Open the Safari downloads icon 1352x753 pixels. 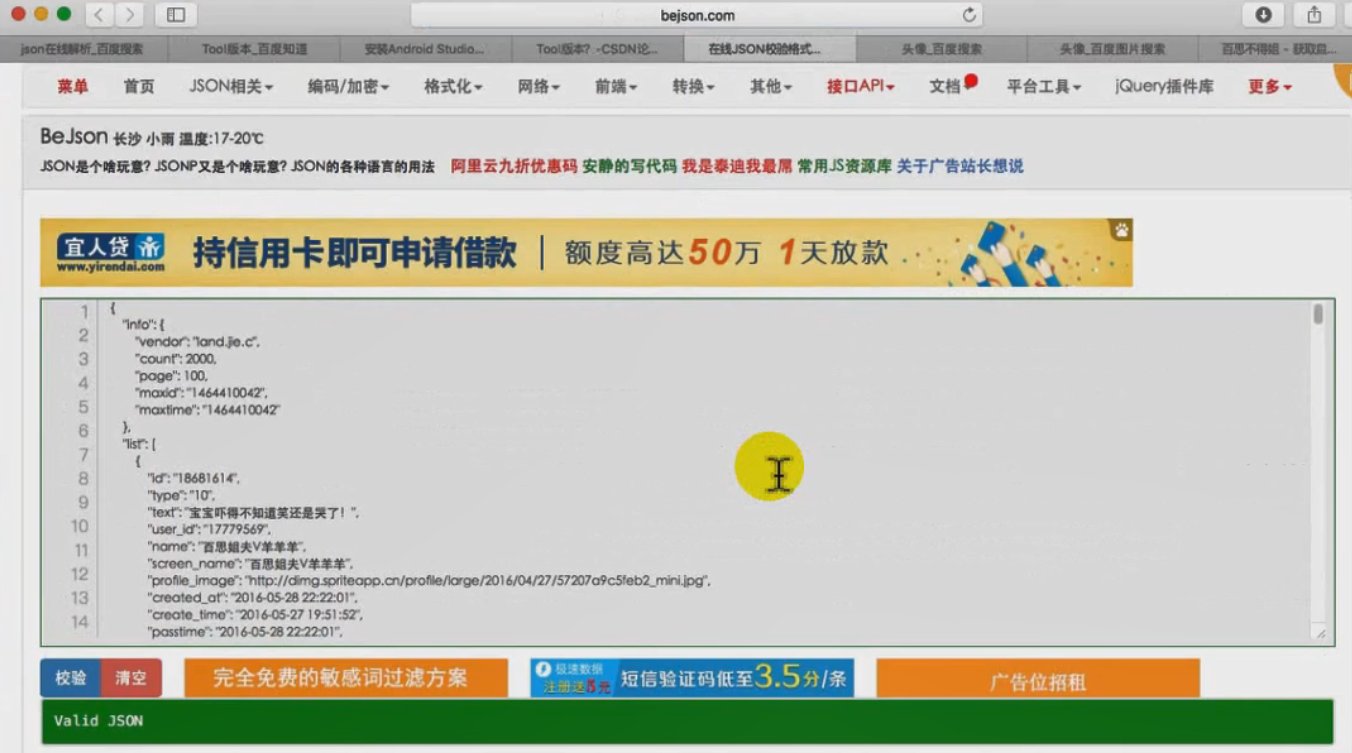click(1263, 15)
